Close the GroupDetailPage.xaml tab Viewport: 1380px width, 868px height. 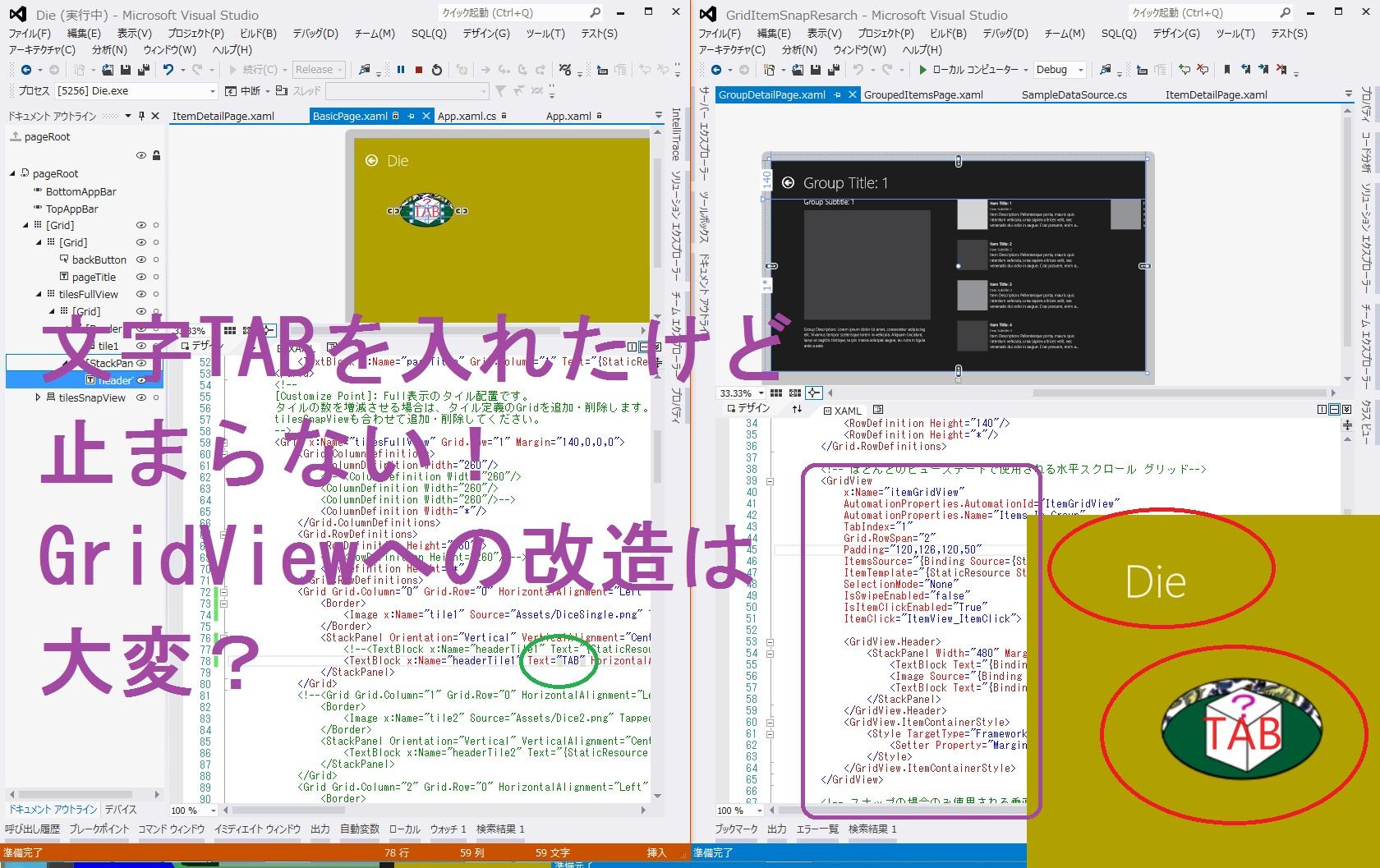pos(853,94)
